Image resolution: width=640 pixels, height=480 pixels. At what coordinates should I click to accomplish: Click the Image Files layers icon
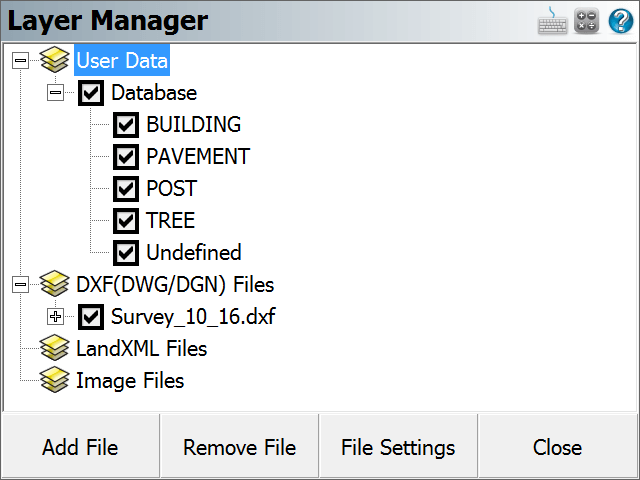(55, 380)
